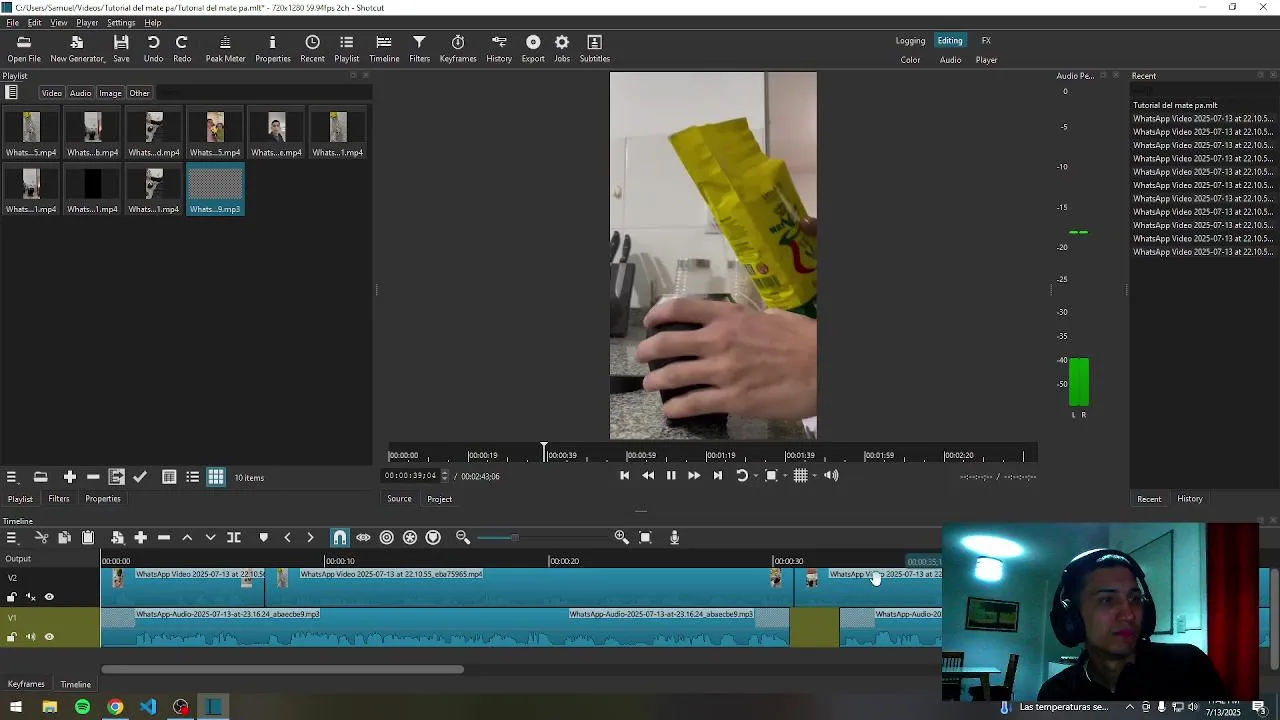Filter playlist by Audio
The image size is (1280, 720).
80,93
